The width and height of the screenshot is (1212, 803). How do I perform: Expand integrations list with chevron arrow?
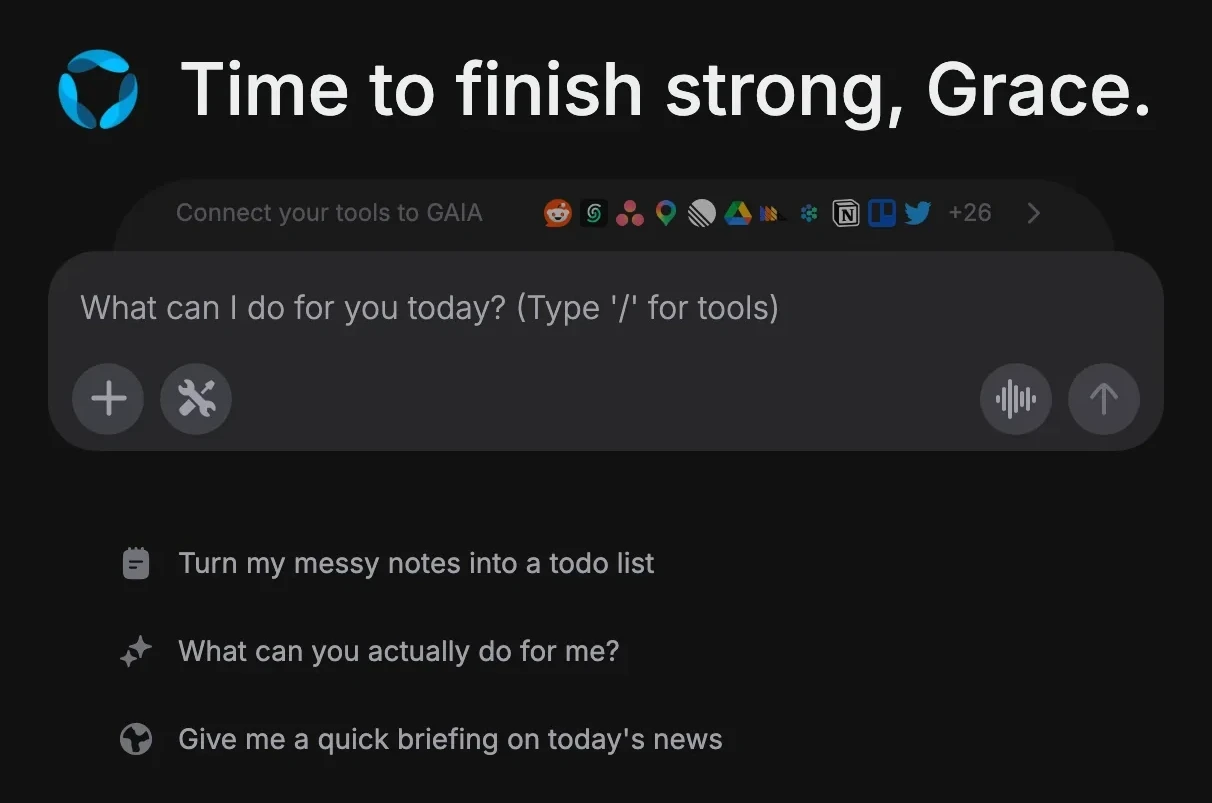[x=1034, y=213]
